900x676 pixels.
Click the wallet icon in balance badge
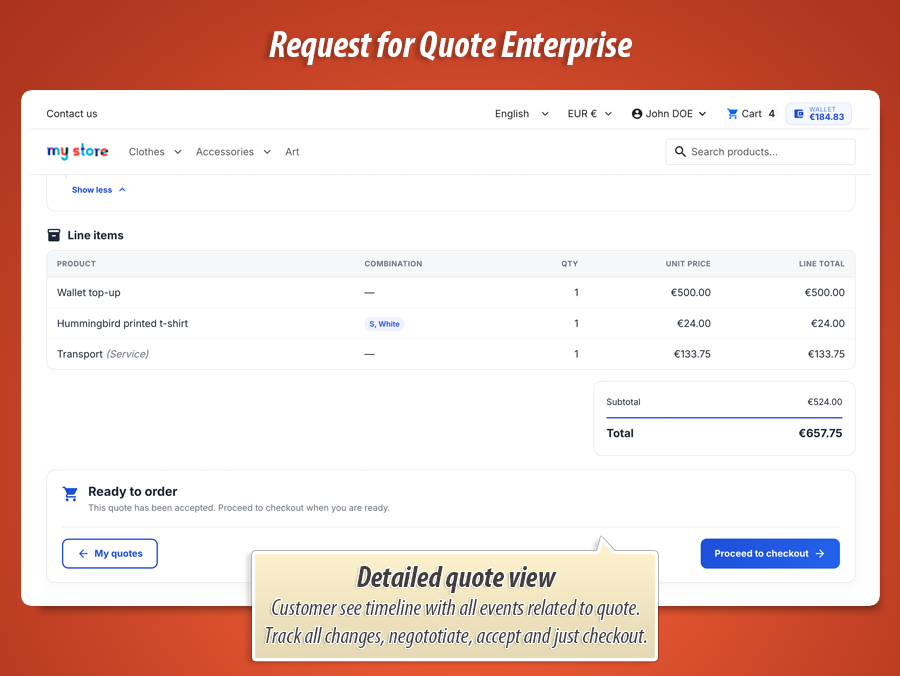pyautogui.click(x=798, y=114)
